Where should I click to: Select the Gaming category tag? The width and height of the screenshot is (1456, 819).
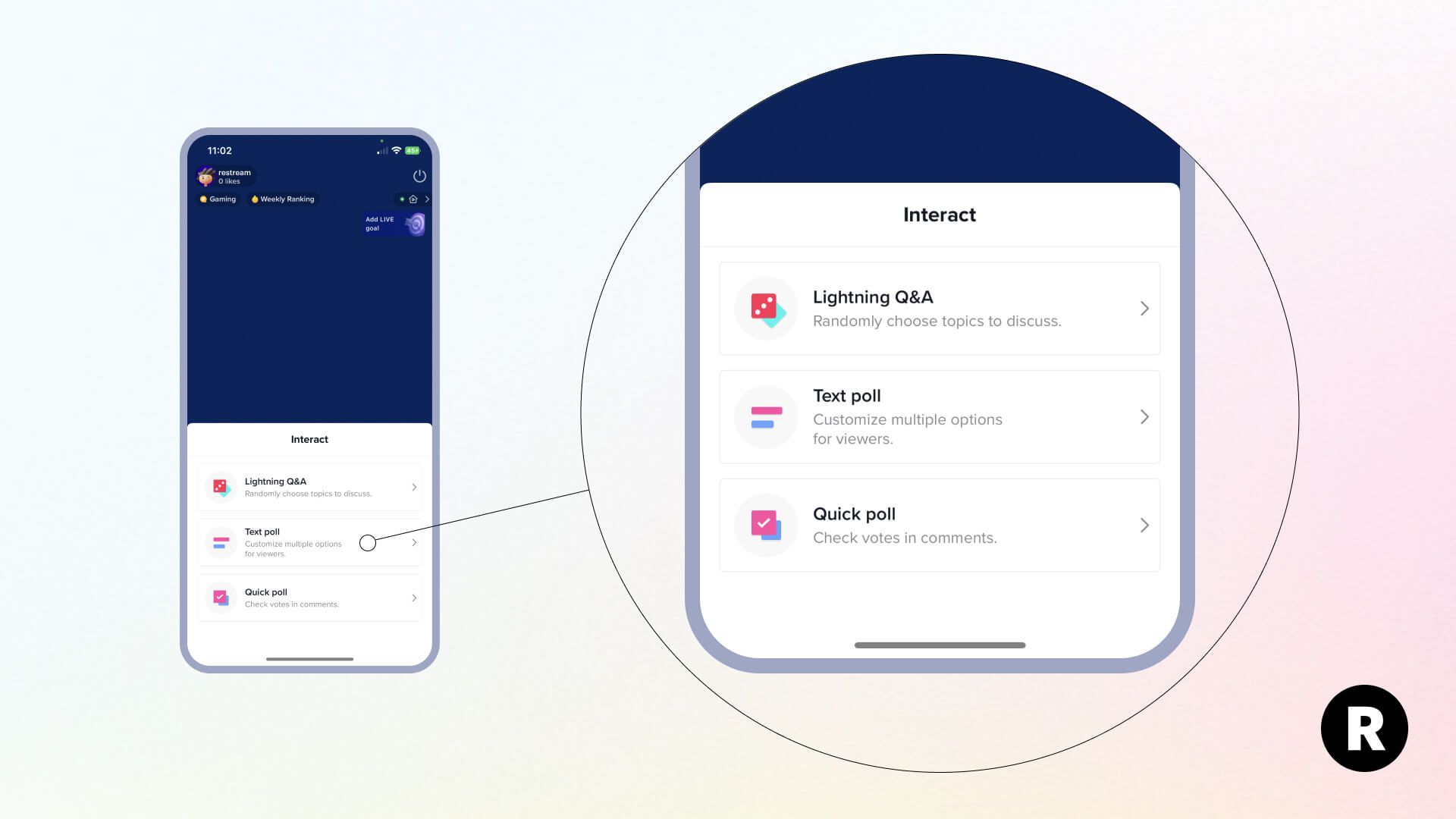pos(217,198)
